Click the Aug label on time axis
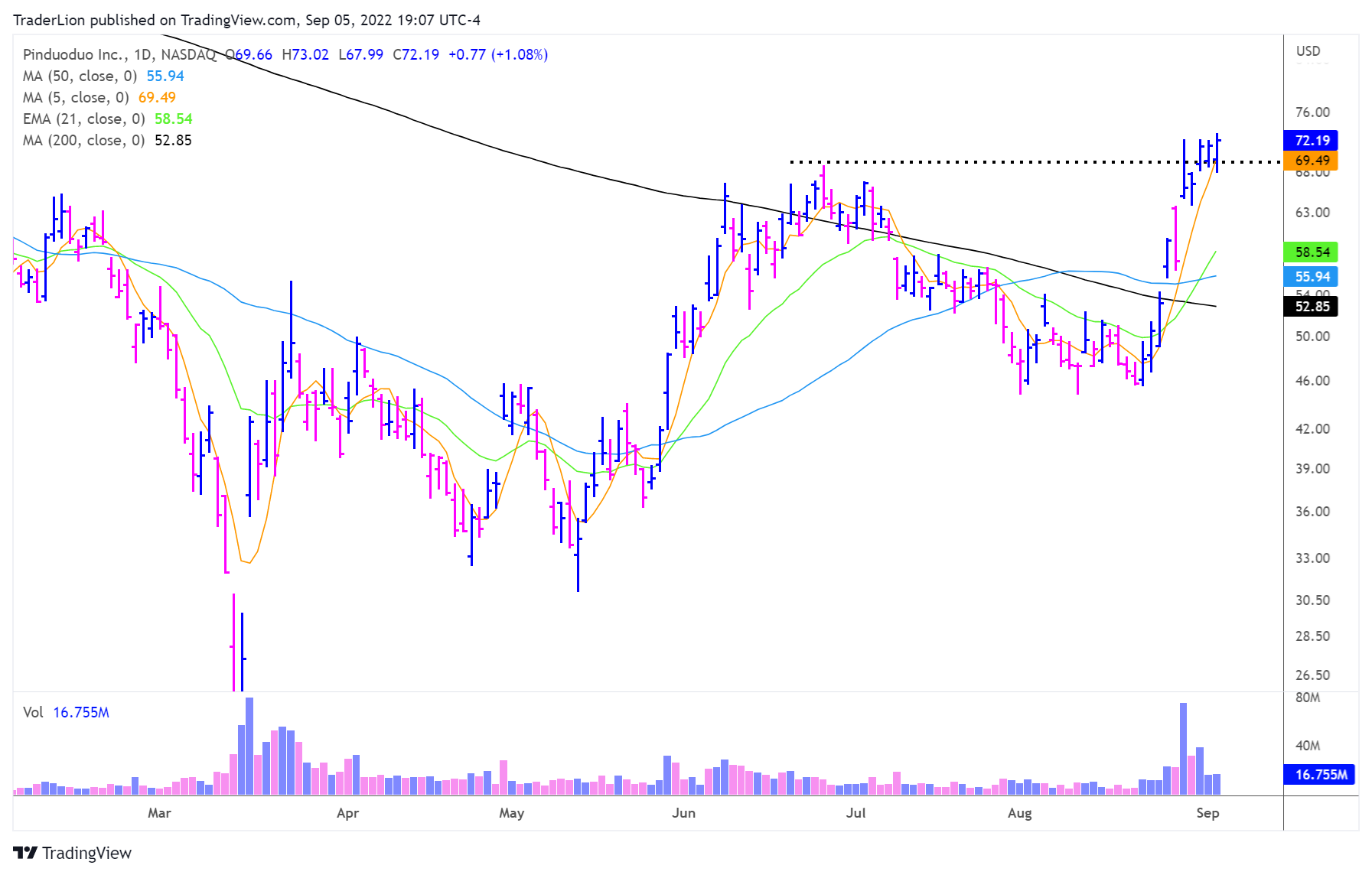The height and width of the screenshot is (875, 1372). (1019, 813)
